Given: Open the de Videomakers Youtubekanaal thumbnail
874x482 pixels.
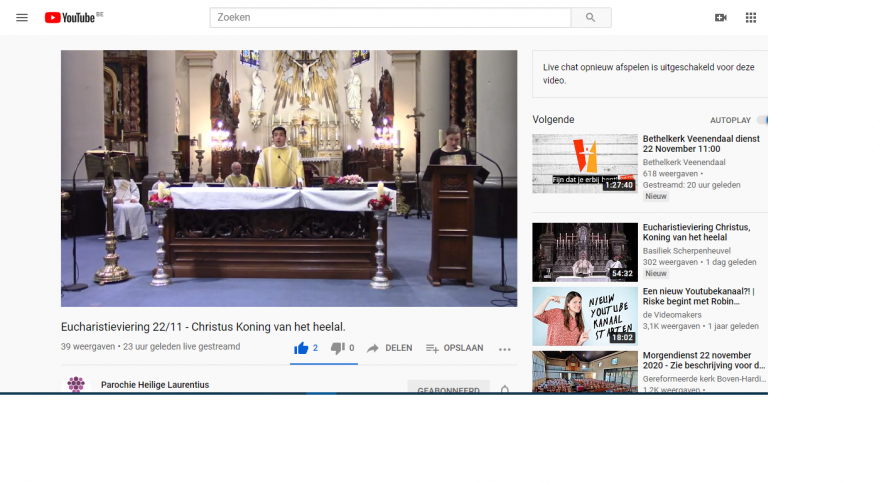Looking at the screenshot, I should click(585, 316).
